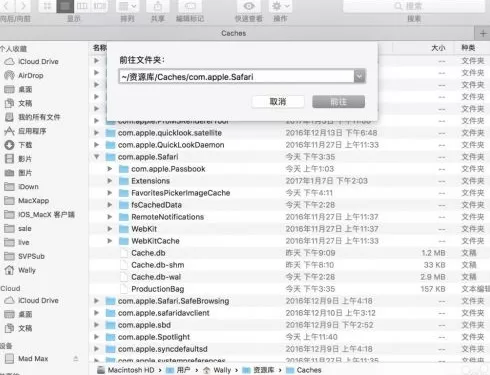Image resolution: width=490 pixels, height=375 pixels.
Task: Open 下载 downloads in sidebar
Action: click(x=18, y=145)
